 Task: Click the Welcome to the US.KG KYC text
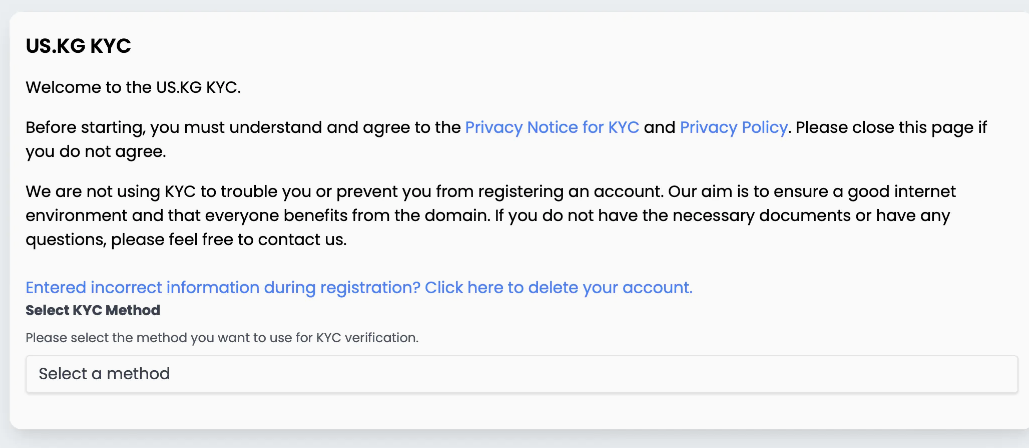tap(133, 87)
